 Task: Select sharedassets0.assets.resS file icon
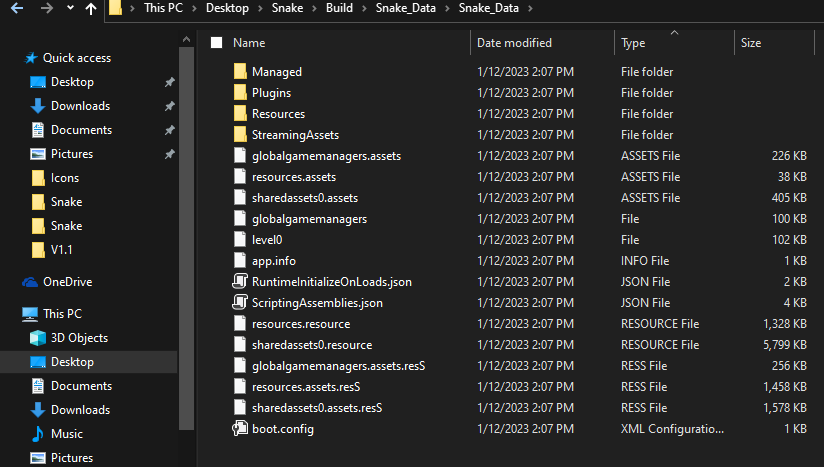click(240, 408)
